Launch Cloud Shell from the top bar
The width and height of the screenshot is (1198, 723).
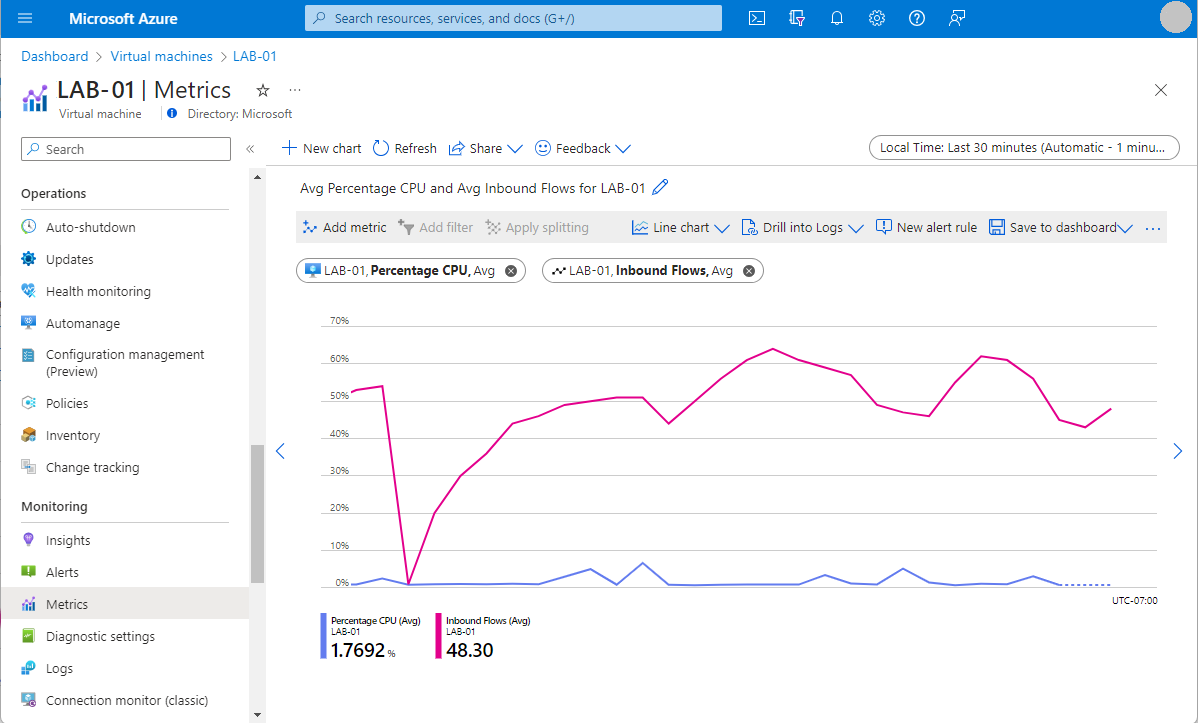click(x=756, y=18)
